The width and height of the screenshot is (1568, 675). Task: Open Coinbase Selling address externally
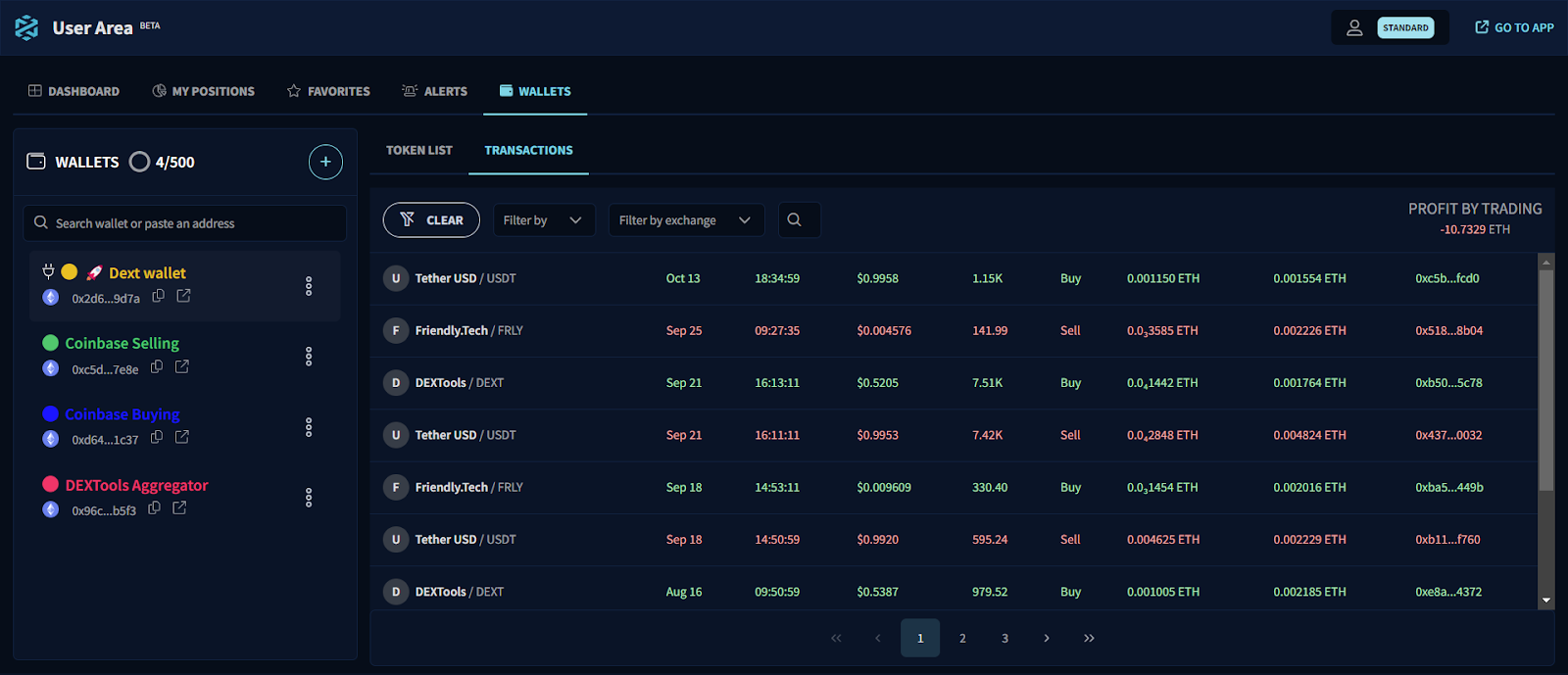coord(181,366)
